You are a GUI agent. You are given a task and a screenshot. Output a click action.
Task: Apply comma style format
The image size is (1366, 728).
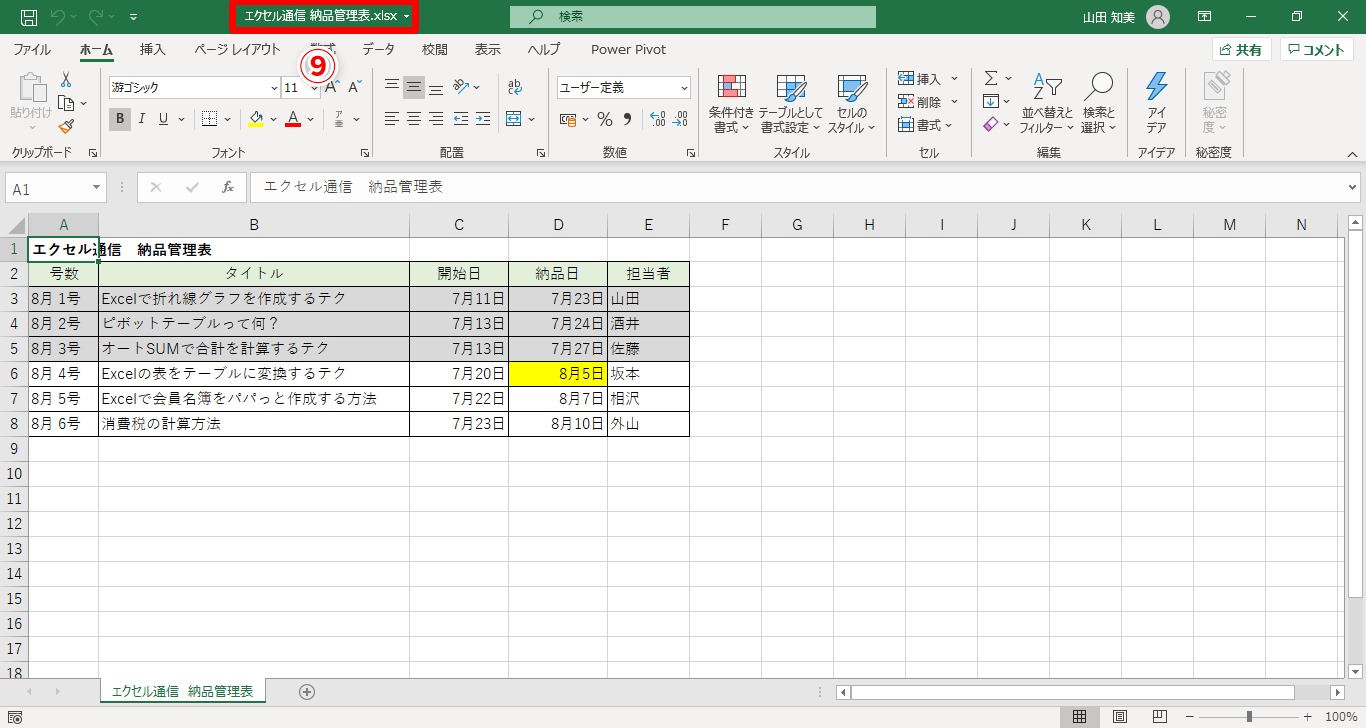628,119
